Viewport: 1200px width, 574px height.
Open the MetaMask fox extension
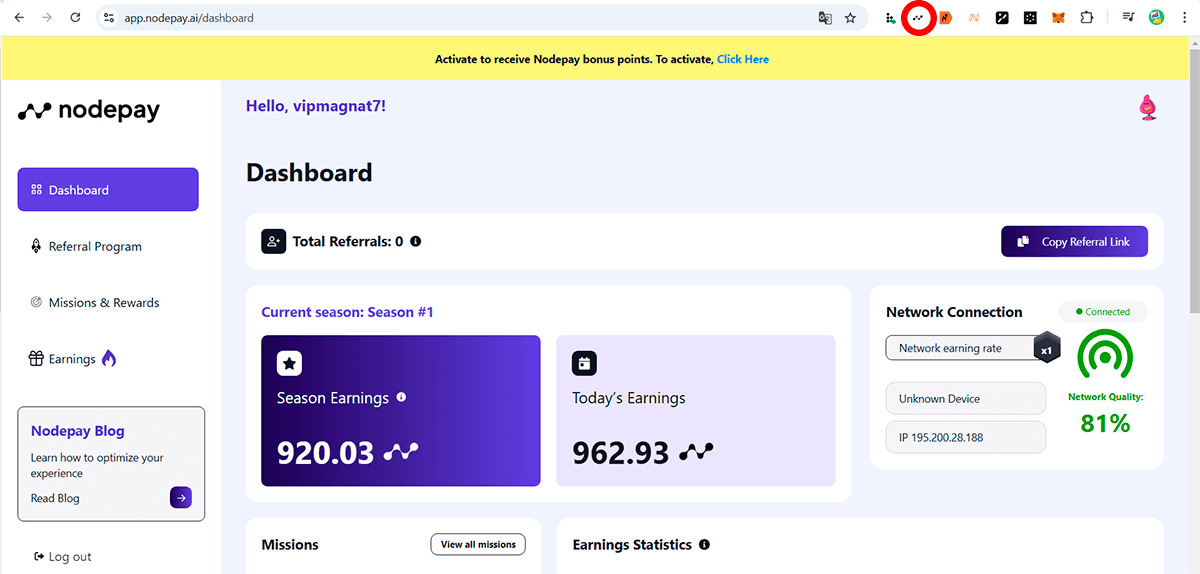[x=1058, y=18]
